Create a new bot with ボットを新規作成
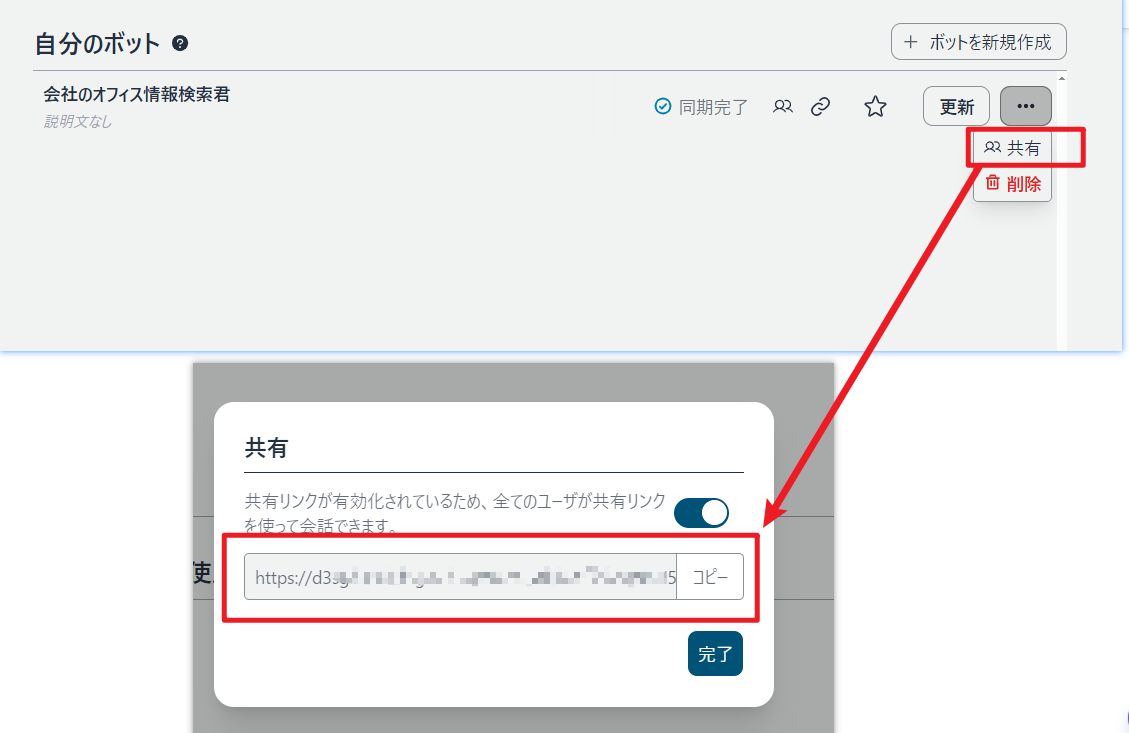The image size is (1129, 733). point(978,42)
